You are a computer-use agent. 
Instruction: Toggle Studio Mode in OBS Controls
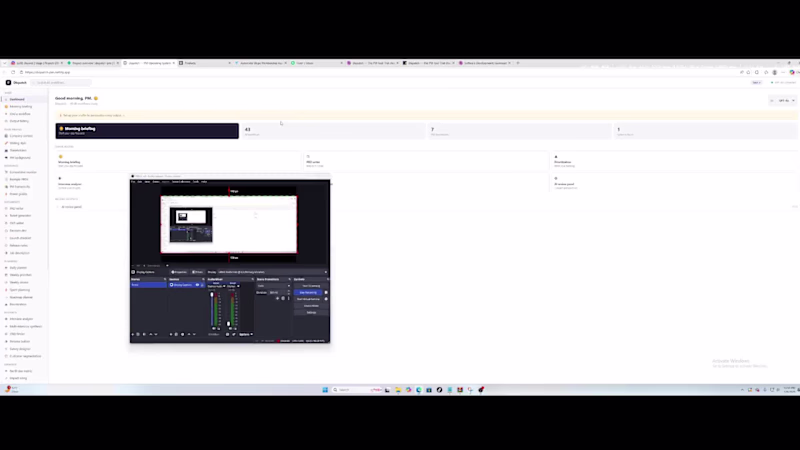[x=311, y=306]
